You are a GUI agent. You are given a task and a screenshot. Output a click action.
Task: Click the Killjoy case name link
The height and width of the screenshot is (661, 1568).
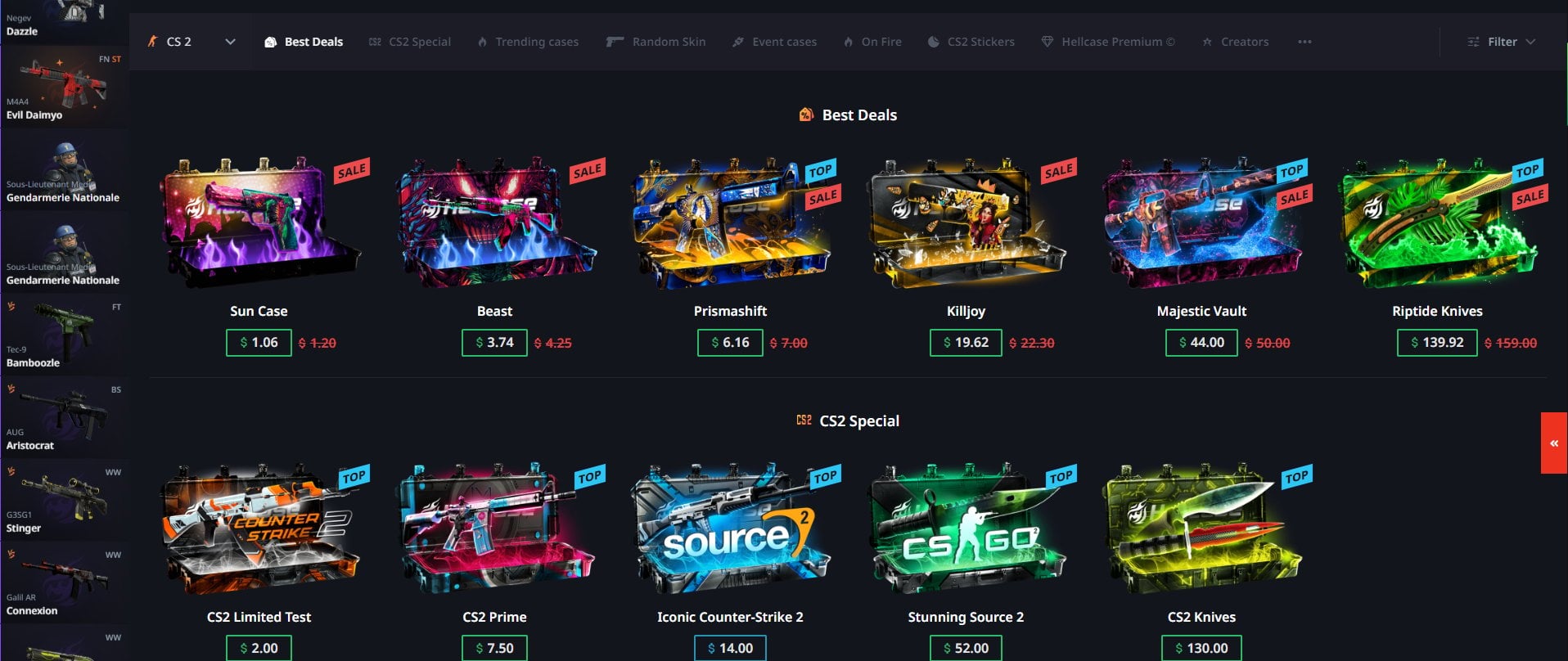click(x=966, y=311)
